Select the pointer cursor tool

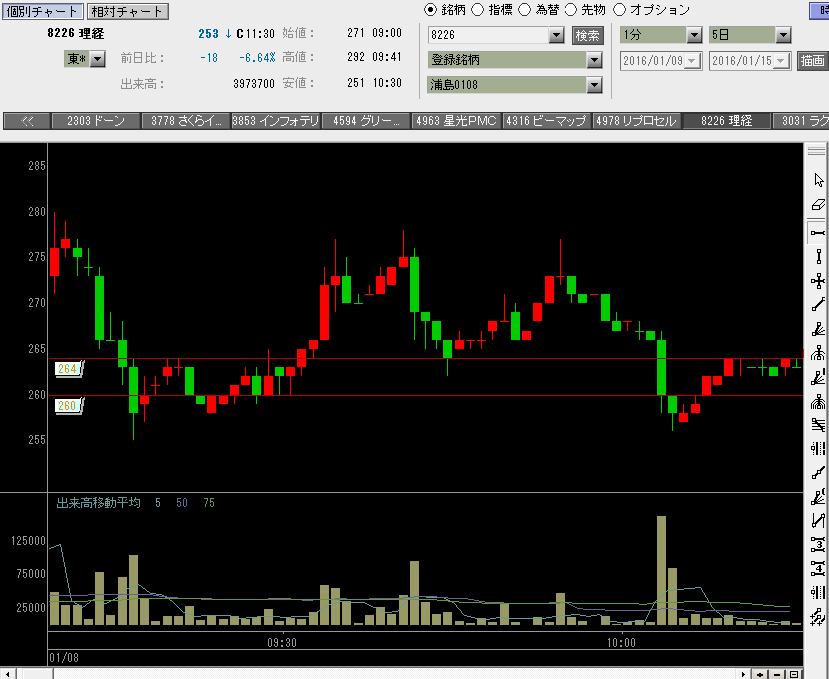818,180
